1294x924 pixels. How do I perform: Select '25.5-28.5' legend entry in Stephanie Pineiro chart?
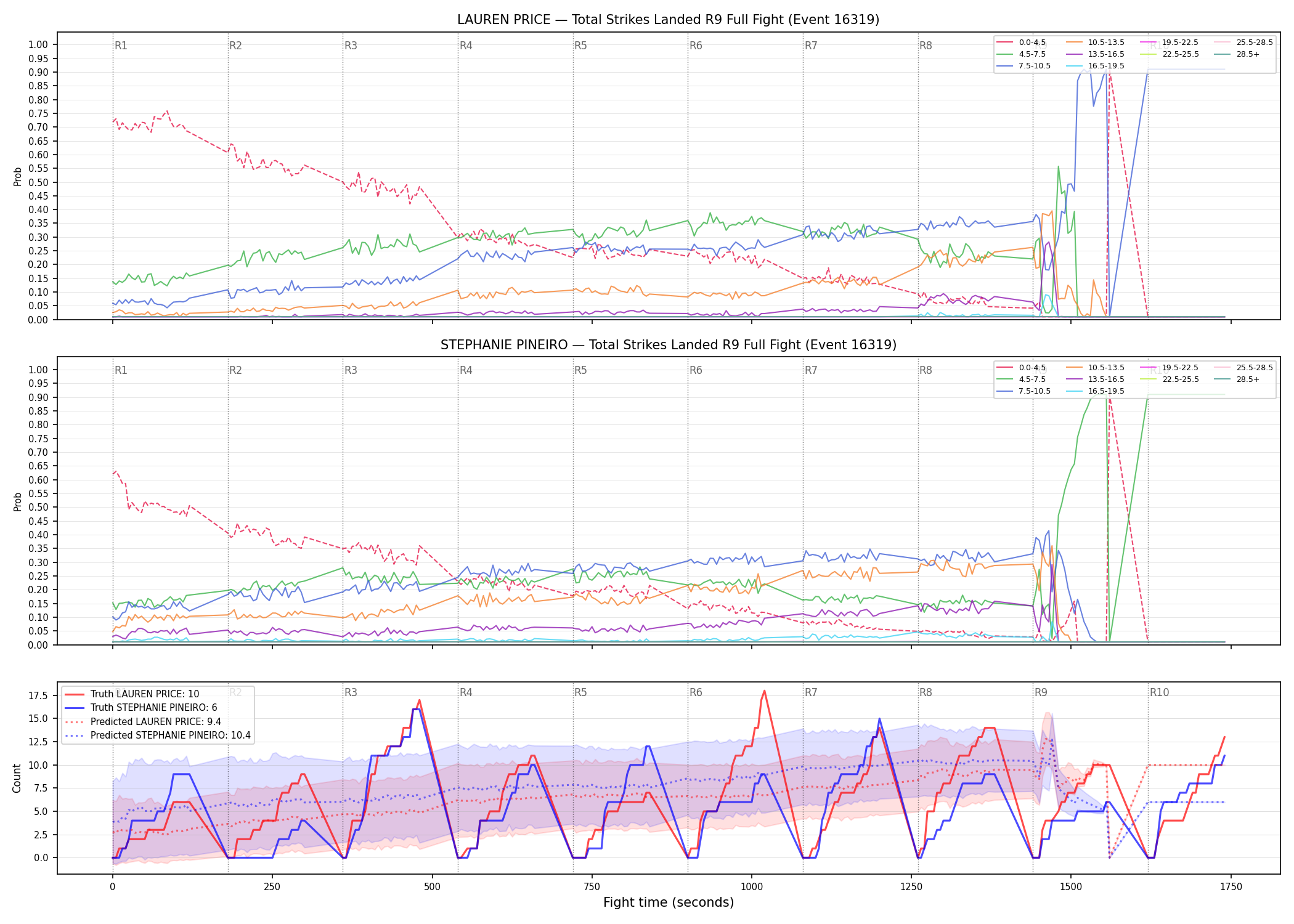click(x=1244, y=368)
